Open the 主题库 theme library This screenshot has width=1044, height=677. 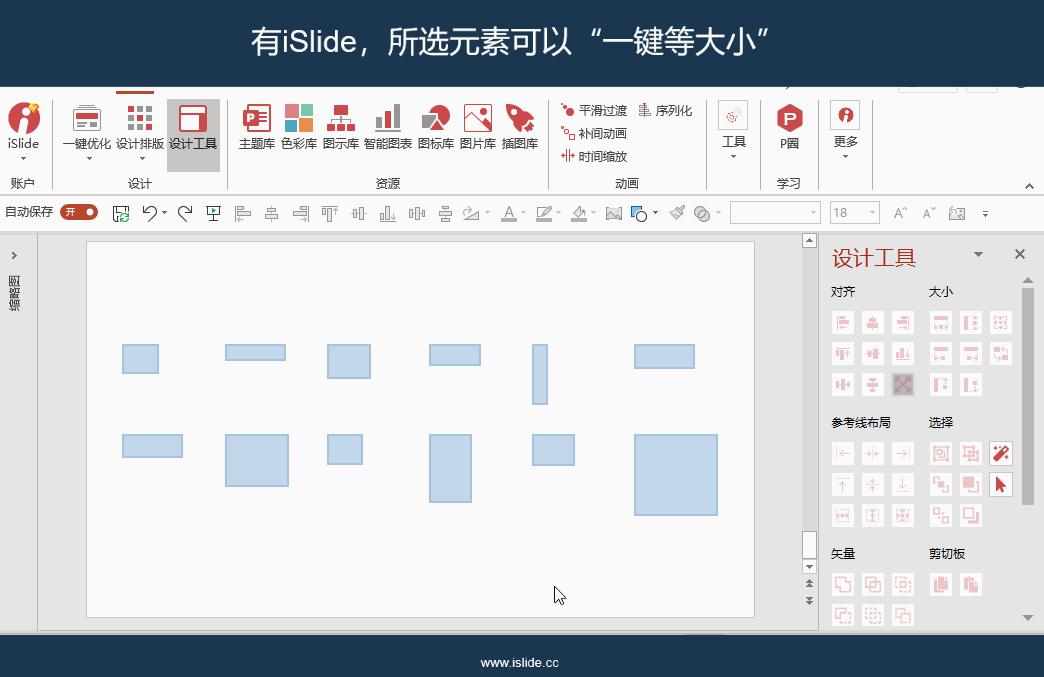(x=256, y=126)
